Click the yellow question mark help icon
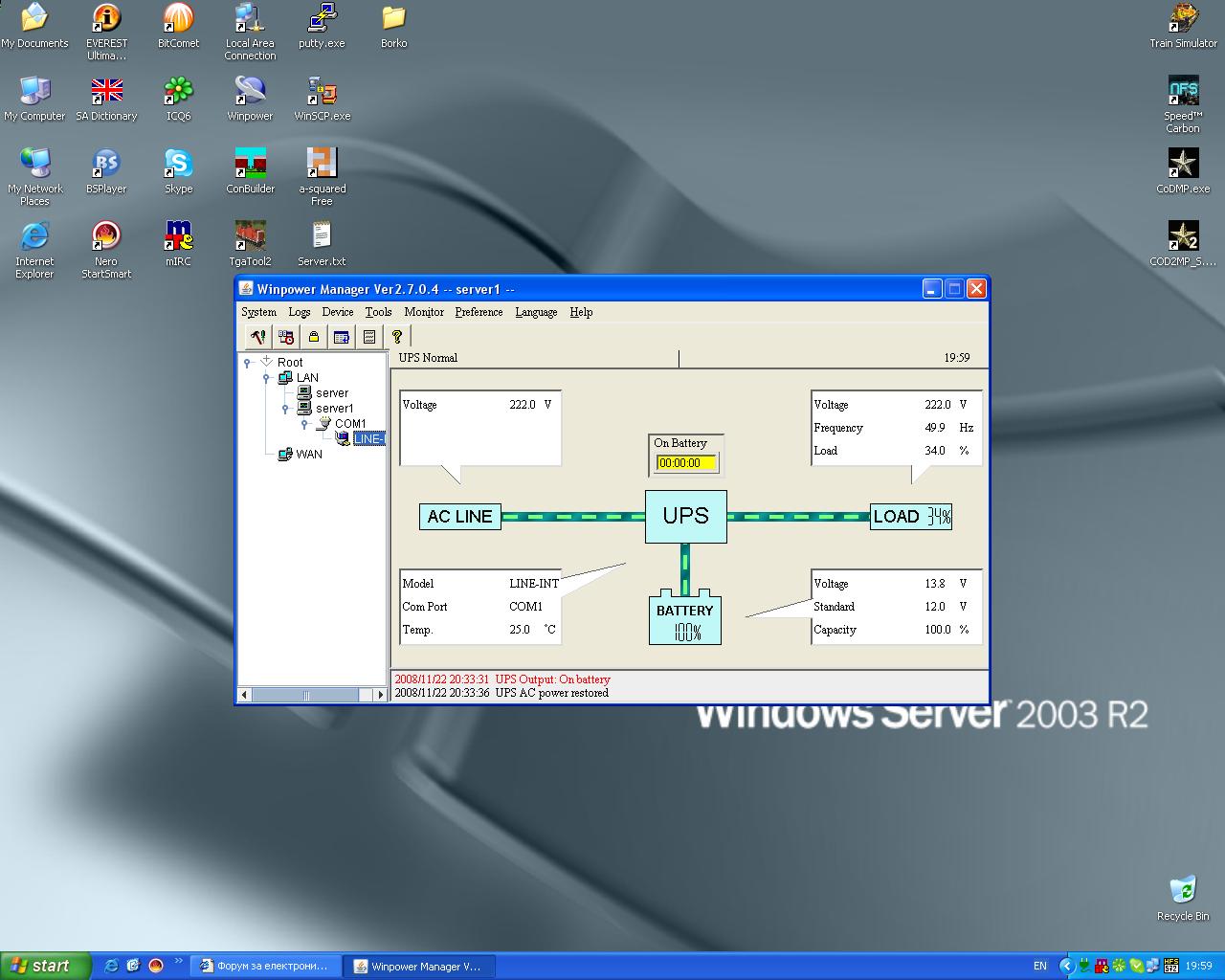The height and width of the screenshot is (980, 1225). tap(397, 337)
